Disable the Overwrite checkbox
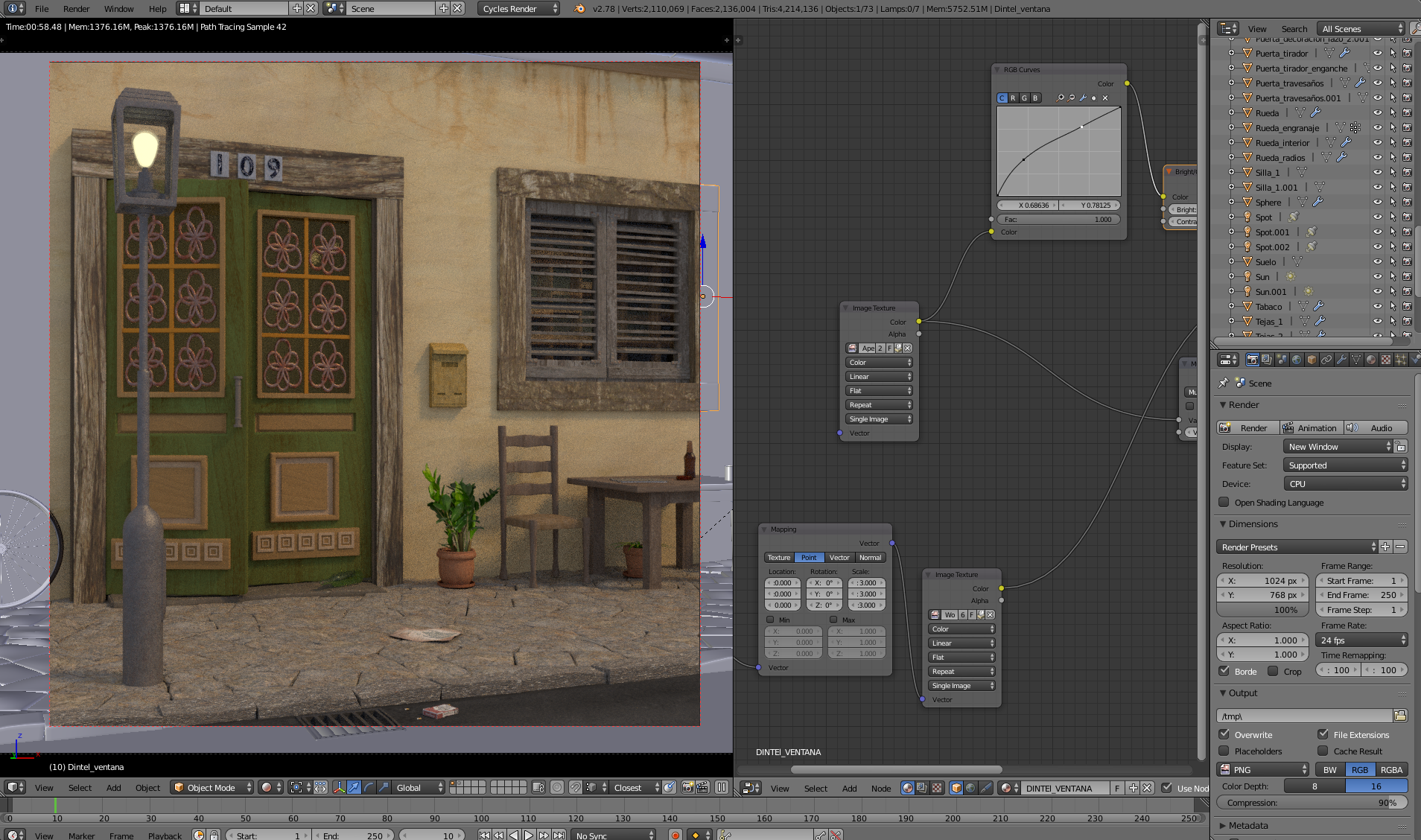1421x840 pixels. tap(1224, 734)
